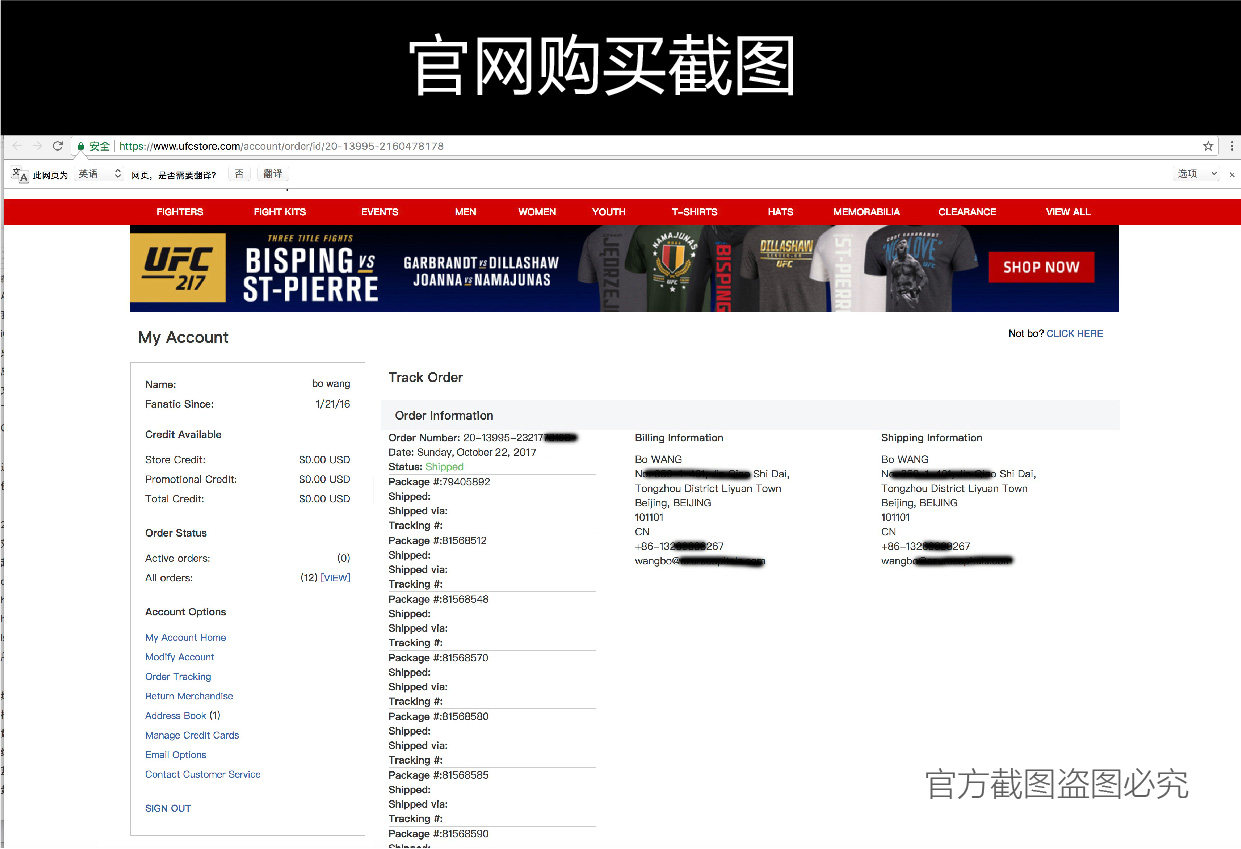Viewport: 1241px width, 849px height.
Task: Open the EVENTS menu
Action: click(x=380, y=212)
